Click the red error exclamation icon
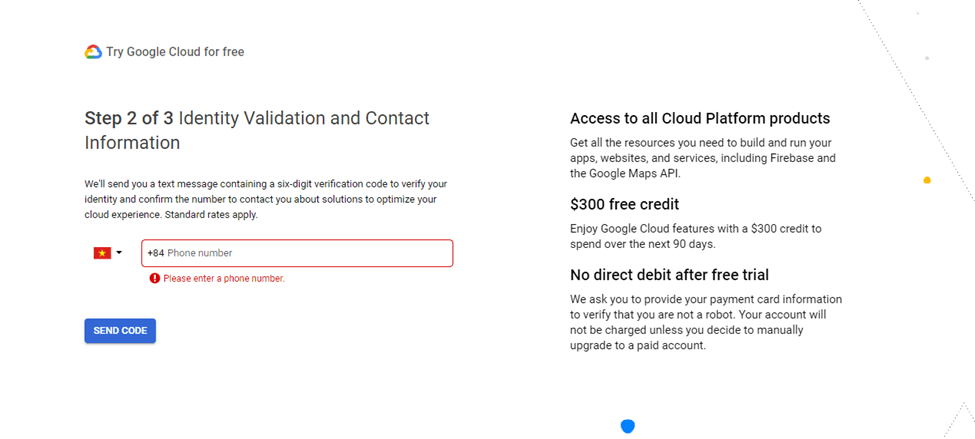975x439 pixels. click(x=155, y=279)
